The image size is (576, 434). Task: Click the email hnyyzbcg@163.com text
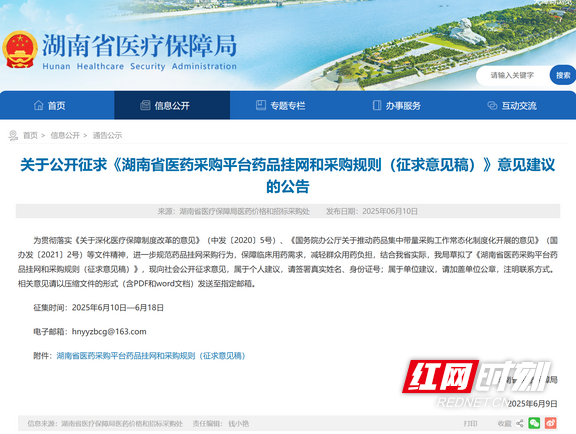point(109,331)
